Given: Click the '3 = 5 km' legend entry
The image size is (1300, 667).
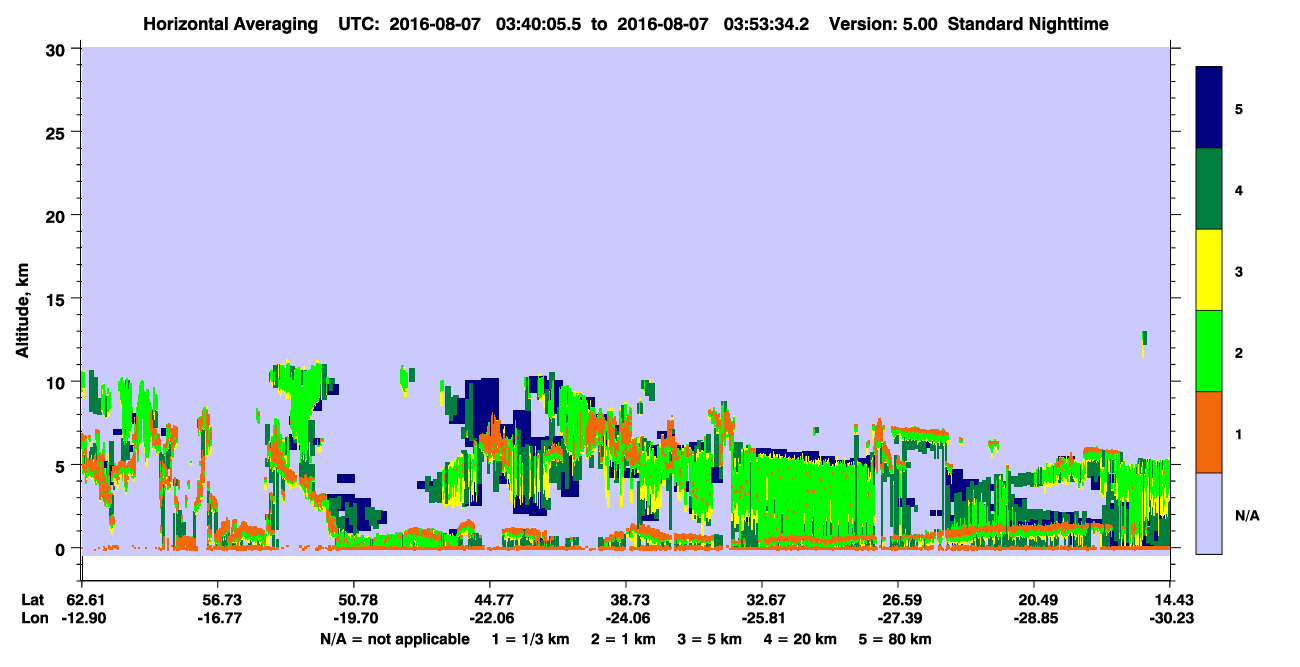Looking at the screenshot, I should point(709,638).
